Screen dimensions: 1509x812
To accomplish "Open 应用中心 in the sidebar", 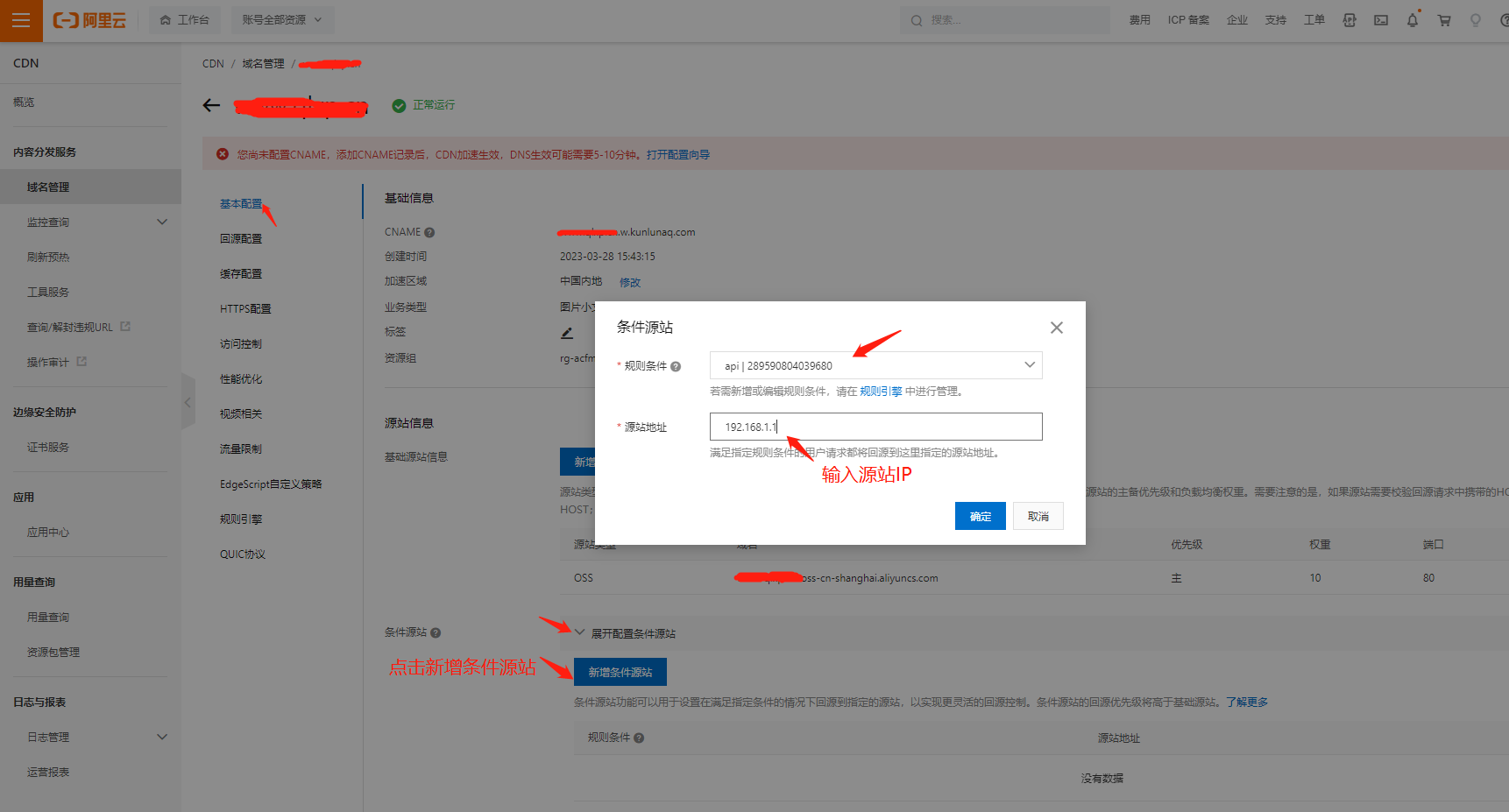I will 48,533.
